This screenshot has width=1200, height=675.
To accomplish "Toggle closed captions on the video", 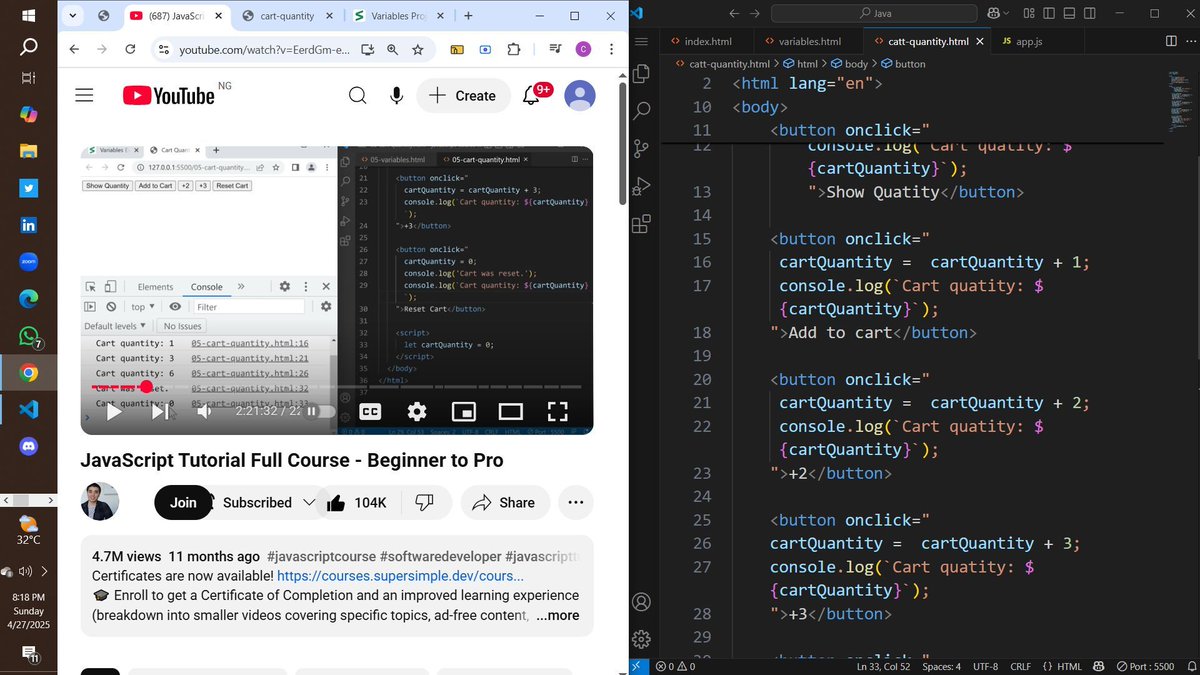I will point(370,411).
